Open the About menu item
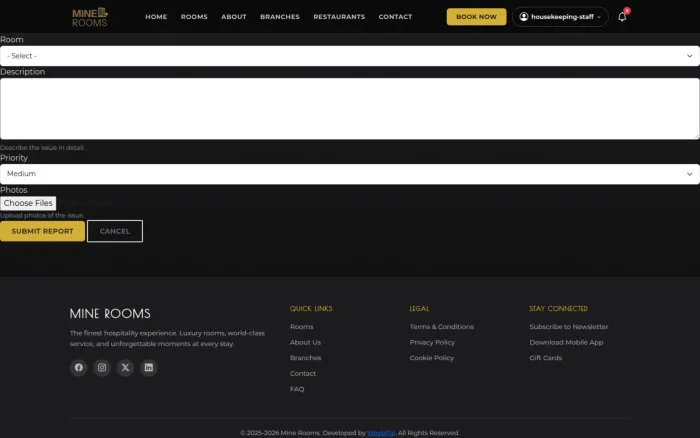 [234, 17]
